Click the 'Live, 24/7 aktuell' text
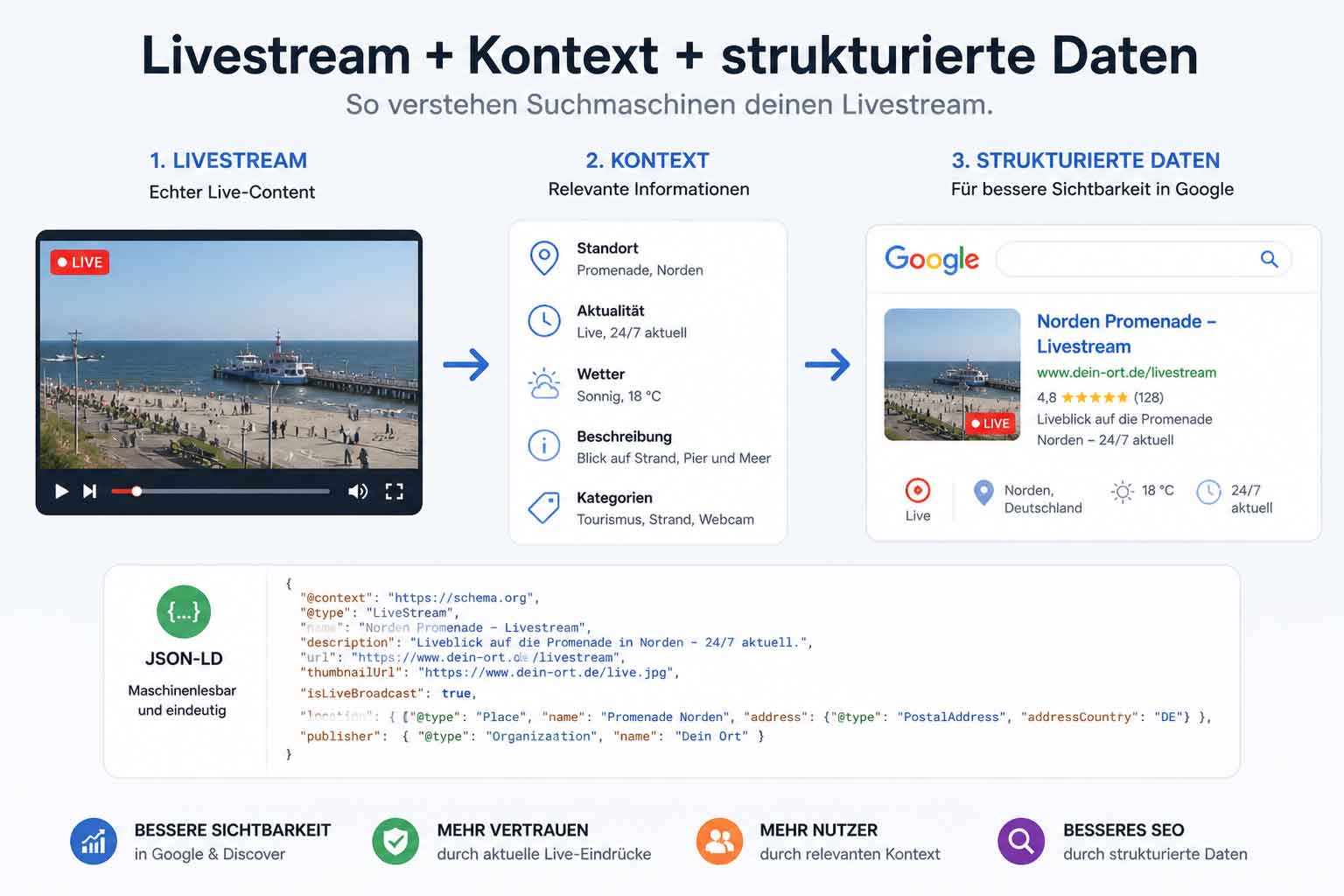Viewport: 1344px width, 896px height. [632, 332]
